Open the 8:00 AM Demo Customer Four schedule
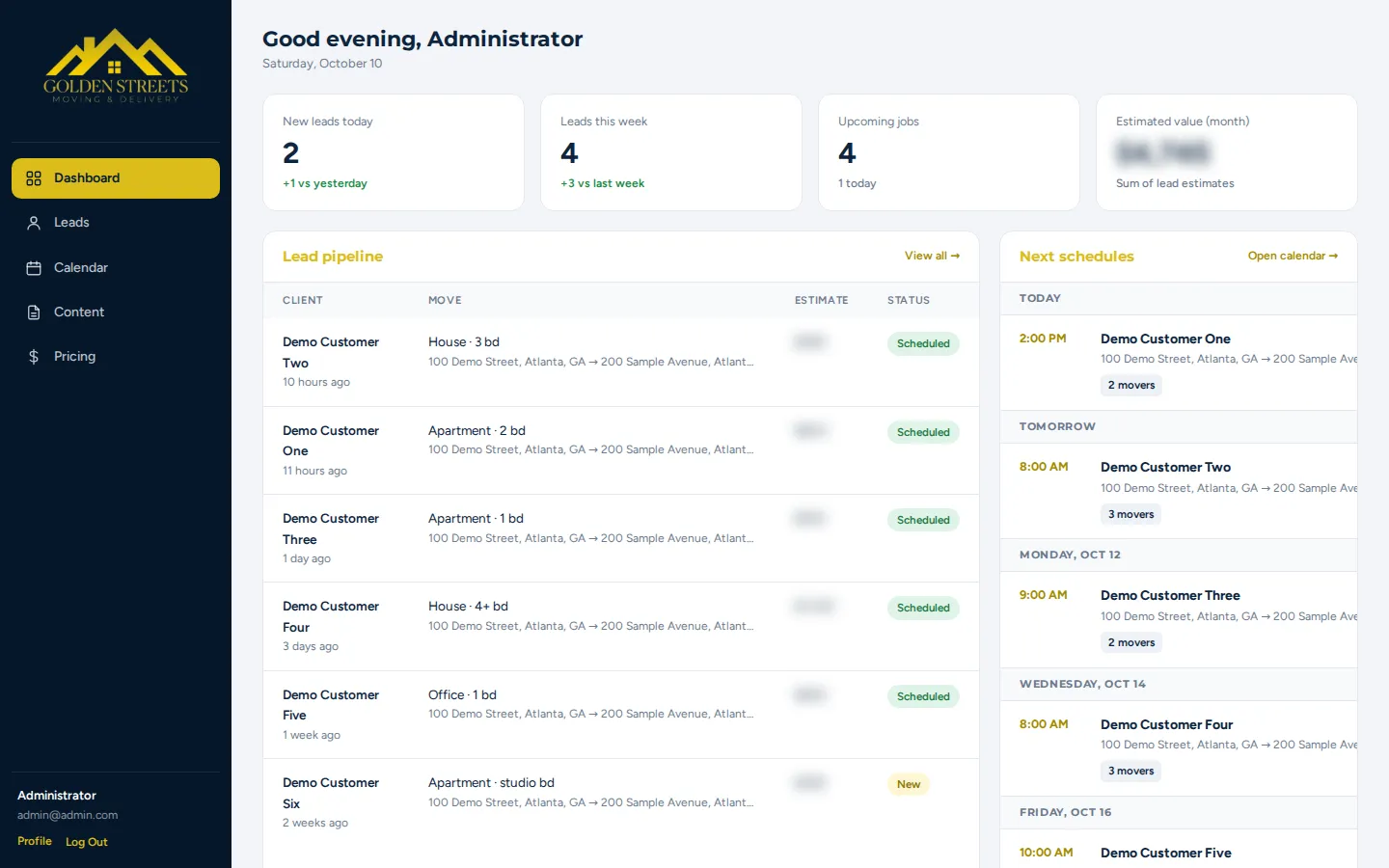The width and height of the screenshot is (1389, 868). (1179, 748)
